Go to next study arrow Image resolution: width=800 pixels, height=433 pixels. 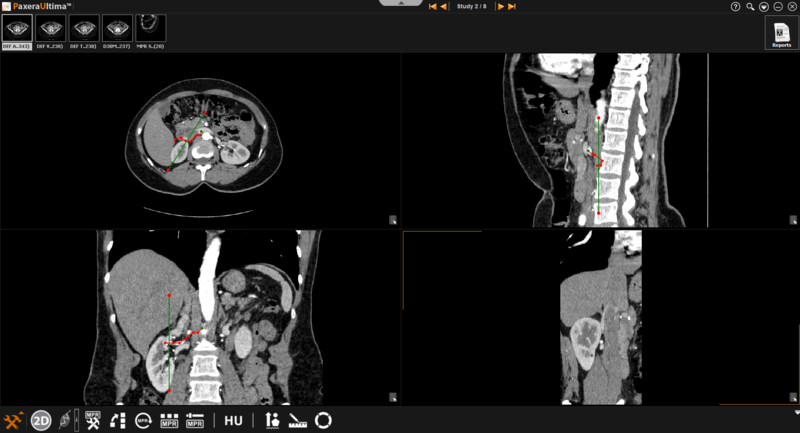point(501,7)
